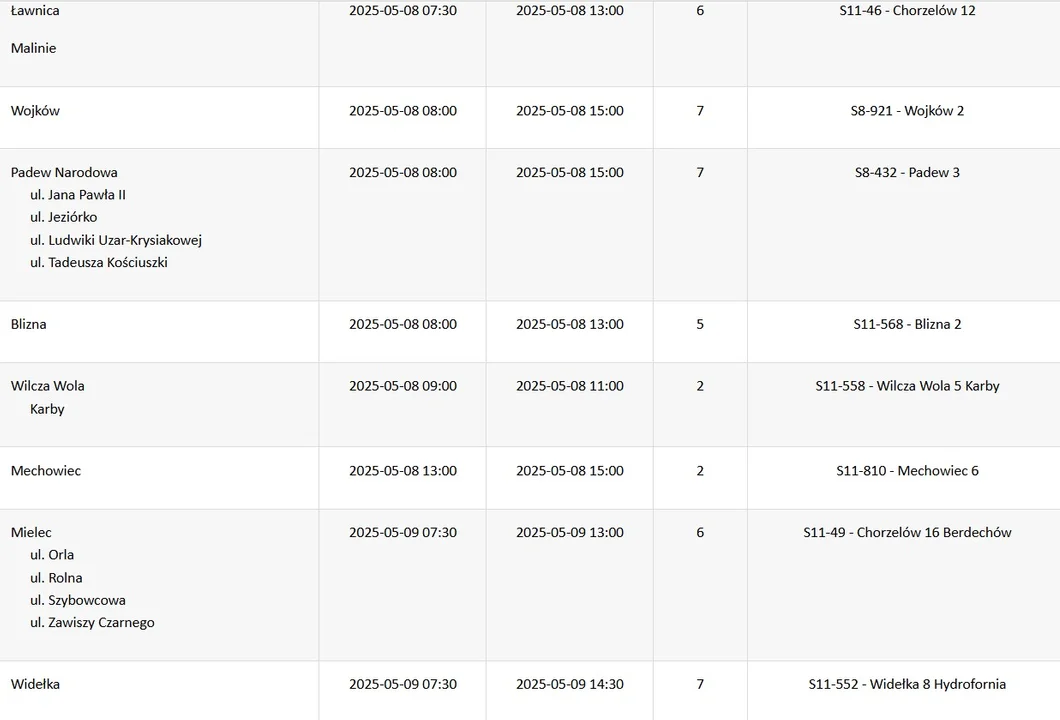Click ul. Tadeusza Kościuszki street entry

point(99,262)
